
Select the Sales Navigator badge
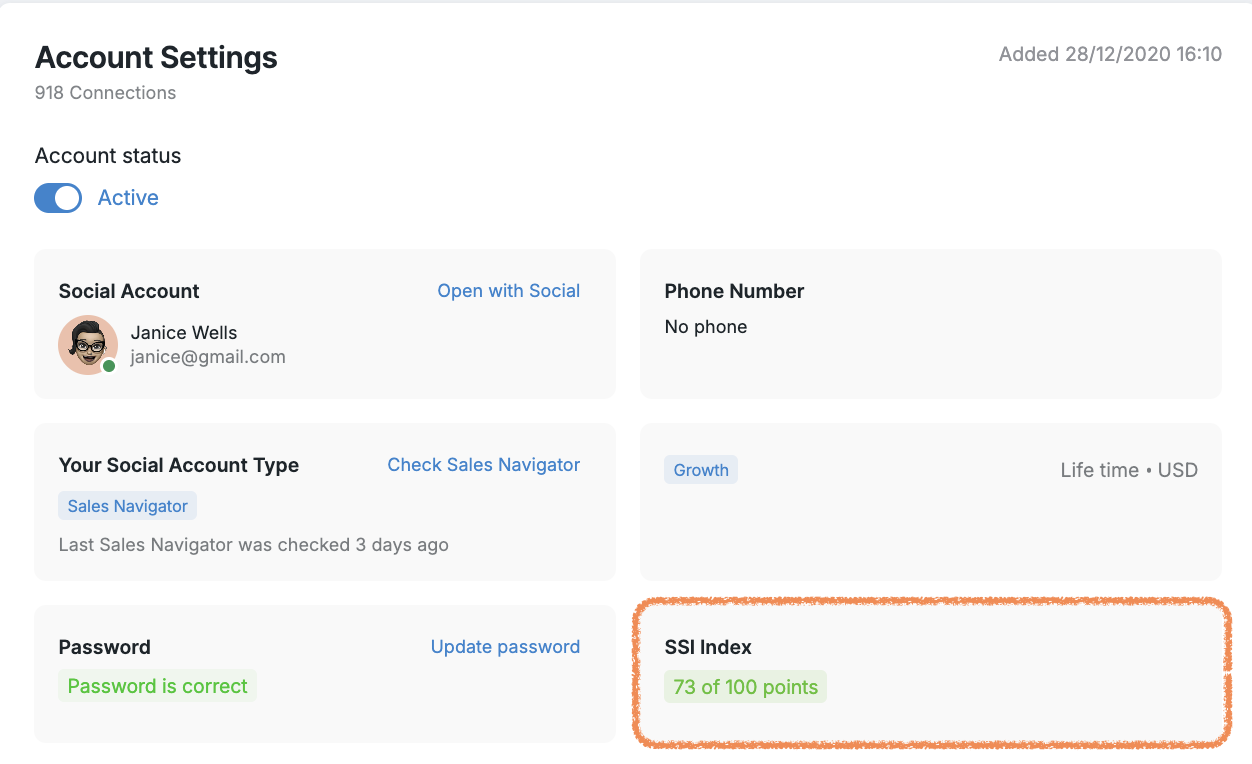click(127, 506)
